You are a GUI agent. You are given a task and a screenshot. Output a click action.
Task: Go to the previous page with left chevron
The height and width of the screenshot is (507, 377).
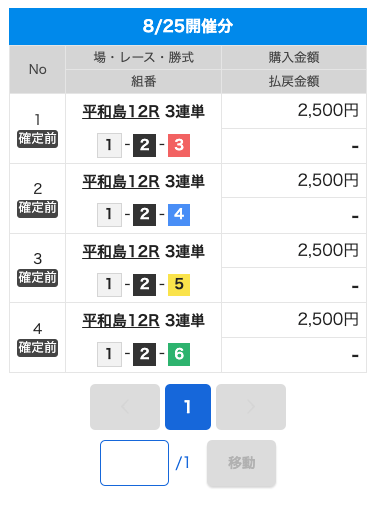coord(125,407)
